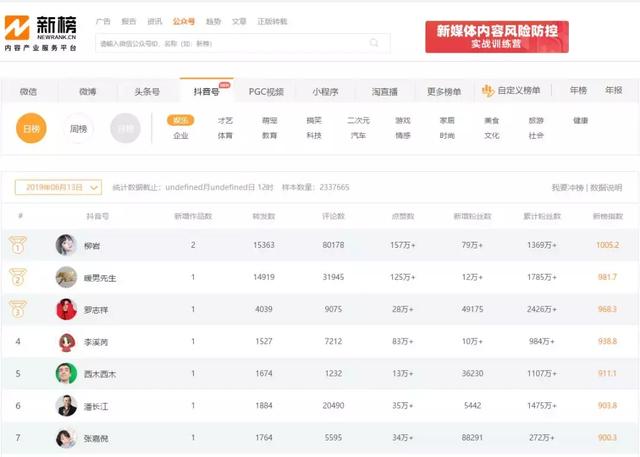
Task: Open 潘长江's avatar
Action: [66, 406]
